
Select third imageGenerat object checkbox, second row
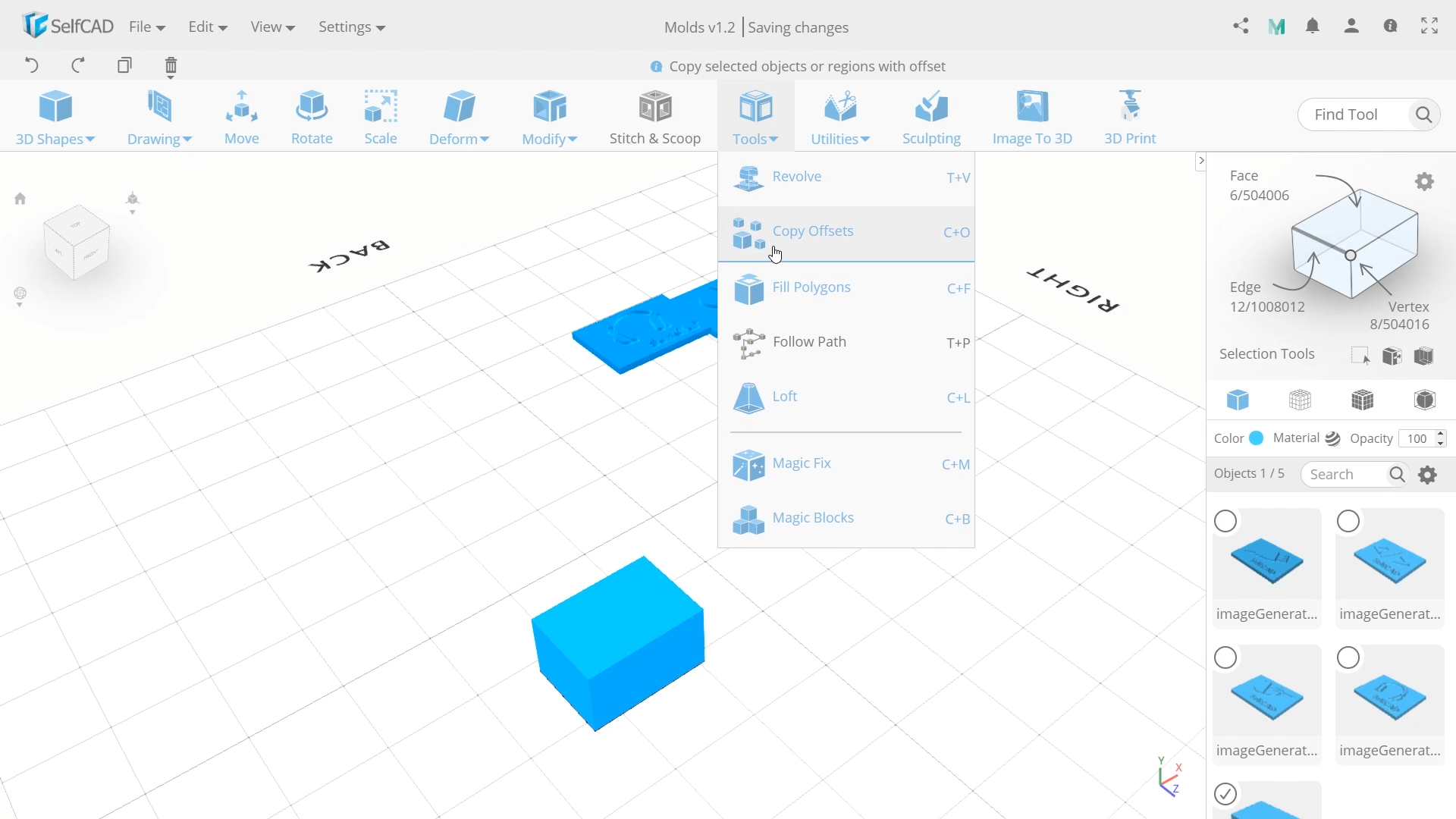click(x=1225, y=658)
